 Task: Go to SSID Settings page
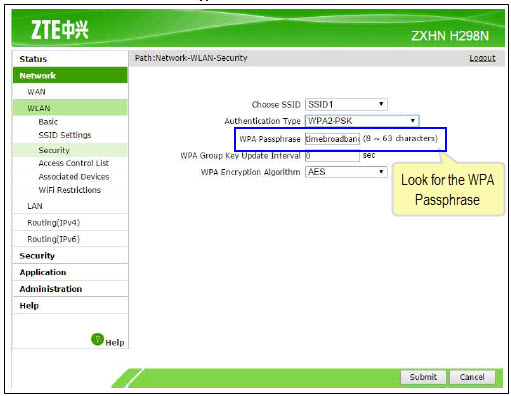click(x=65, y=135)
